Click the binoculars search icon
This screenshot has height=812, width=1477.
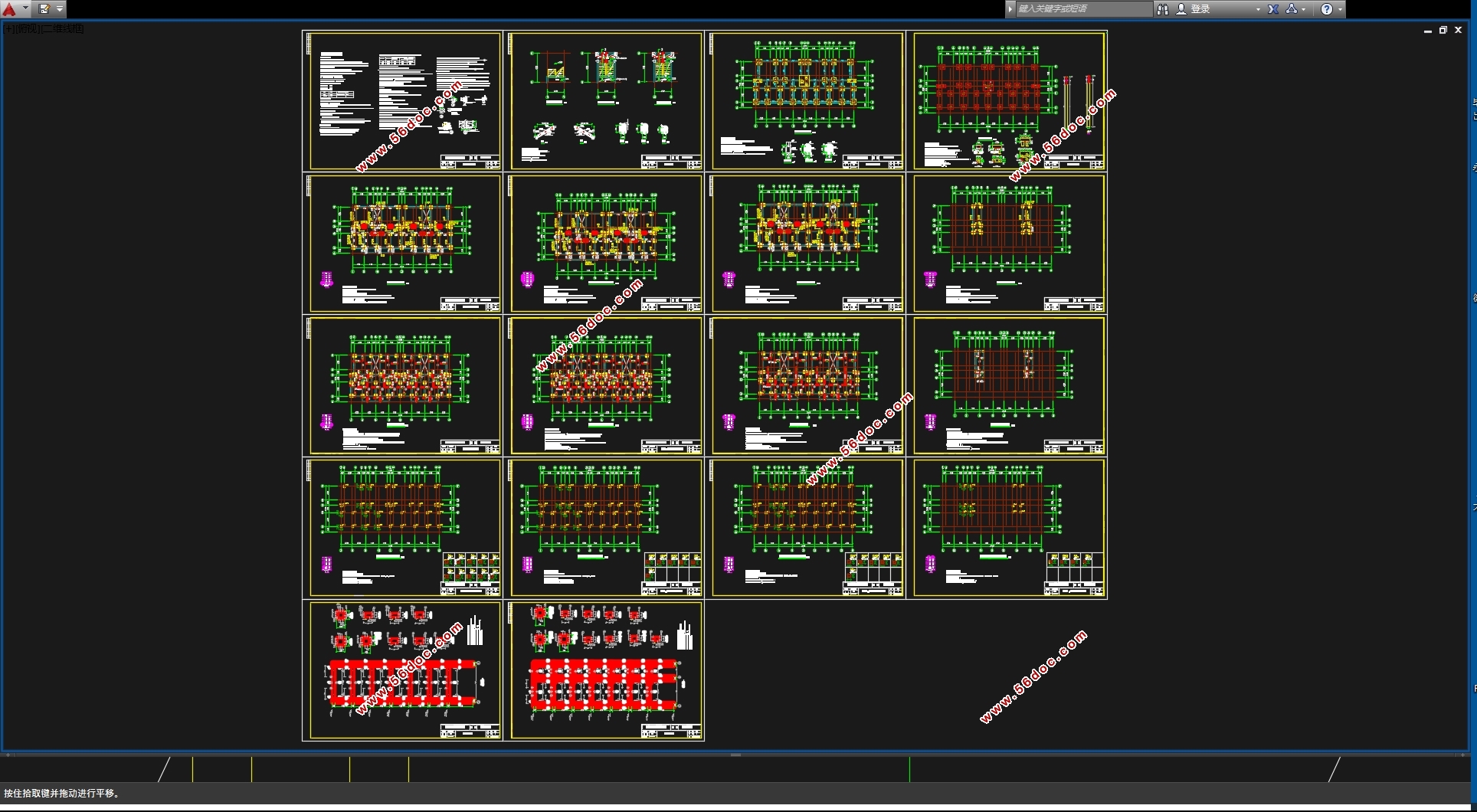(x=1163, y=9)
